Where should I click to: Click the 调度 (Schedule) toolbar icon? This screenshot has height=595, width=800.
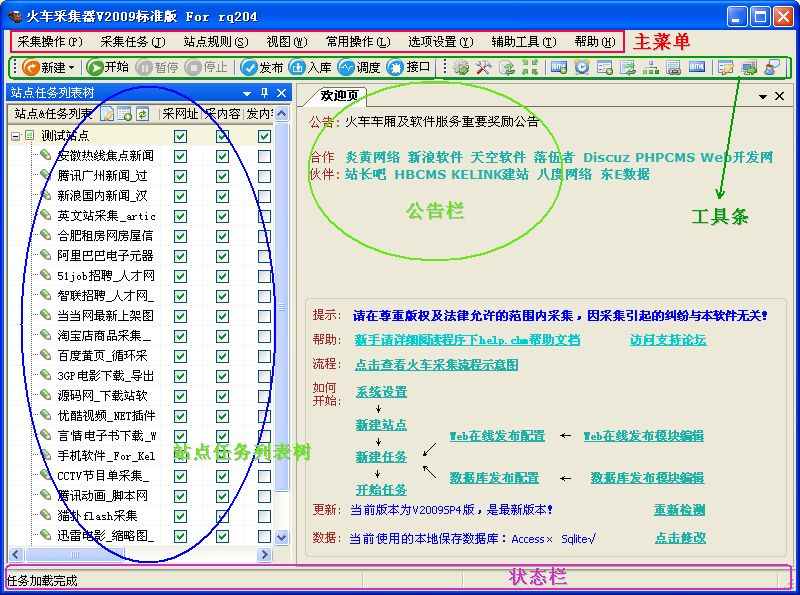(x=359, y=67)
